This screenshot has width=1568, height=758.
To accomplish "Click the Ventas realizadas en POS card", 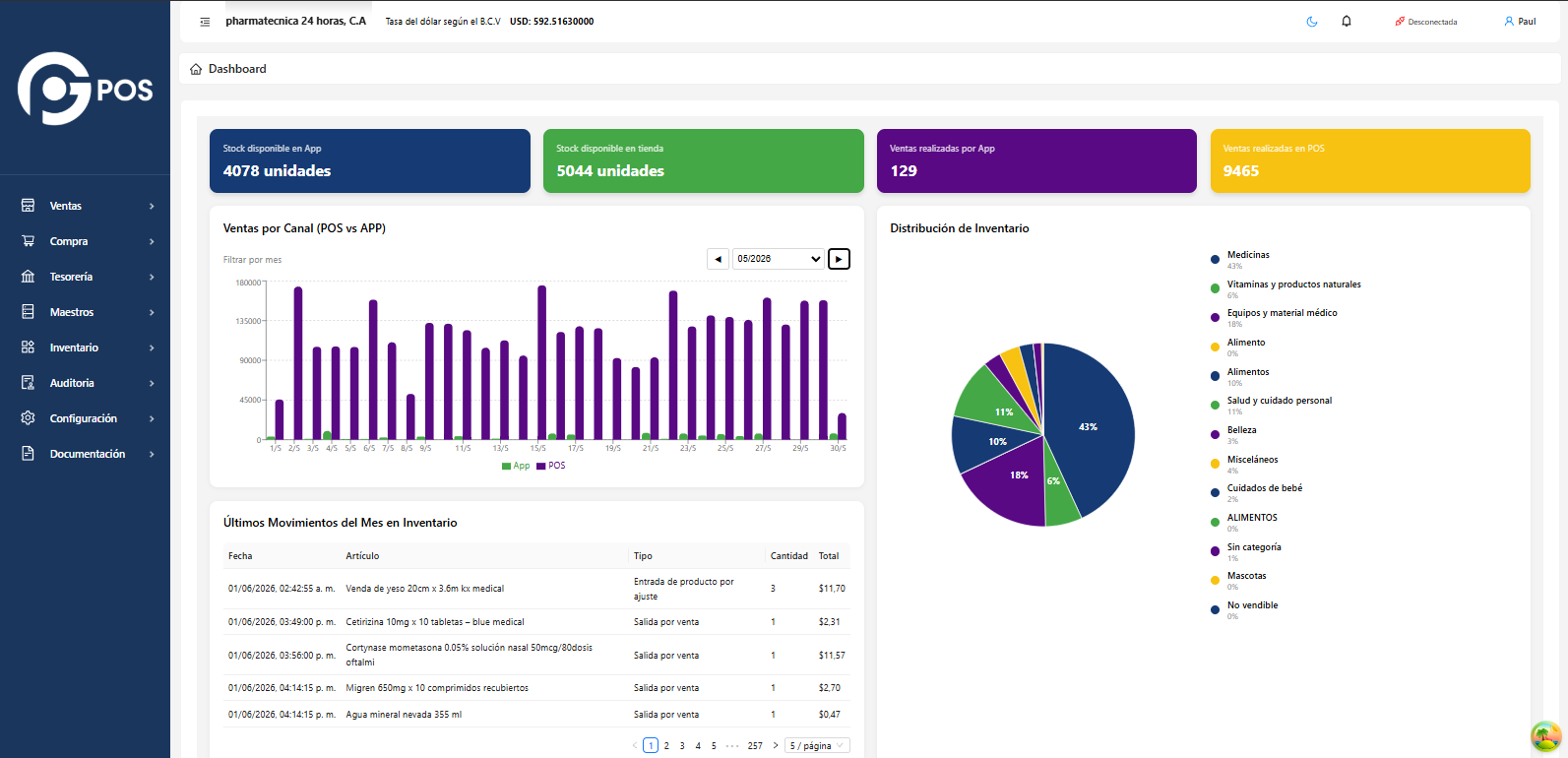I will coord(1370,160).
